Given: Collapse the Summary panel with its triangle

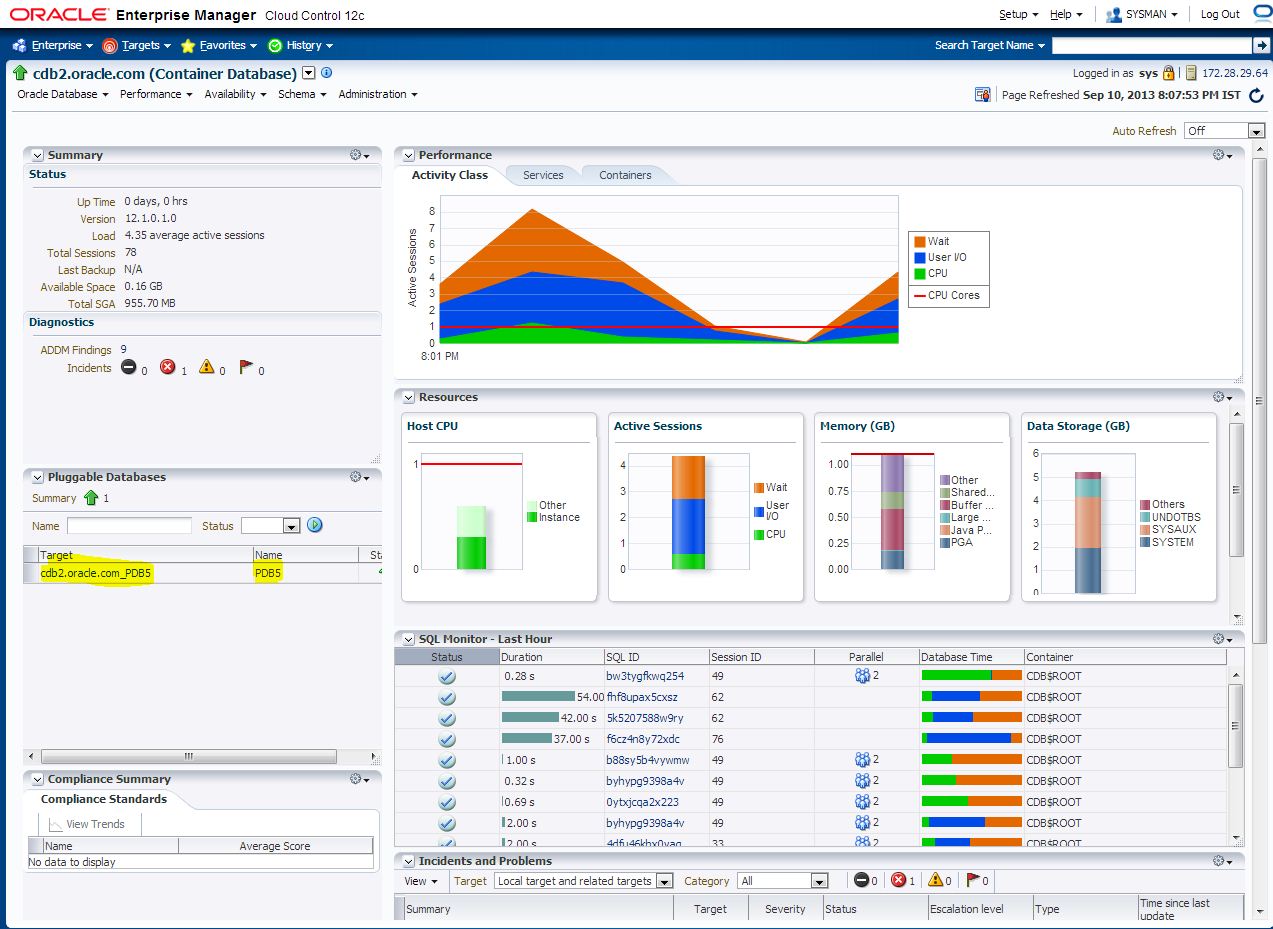Looking at the screenshot, I should [x=37, y=155].
